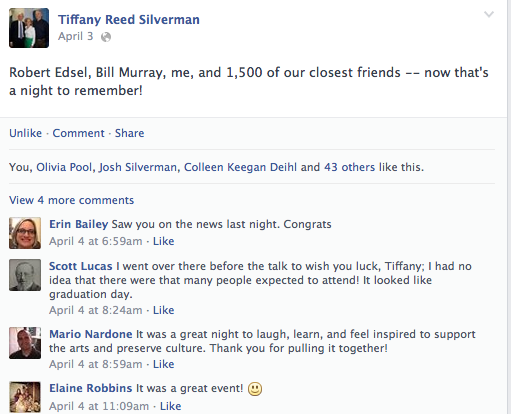
Task: Unlike the post
Action: [x=26, y=133]
